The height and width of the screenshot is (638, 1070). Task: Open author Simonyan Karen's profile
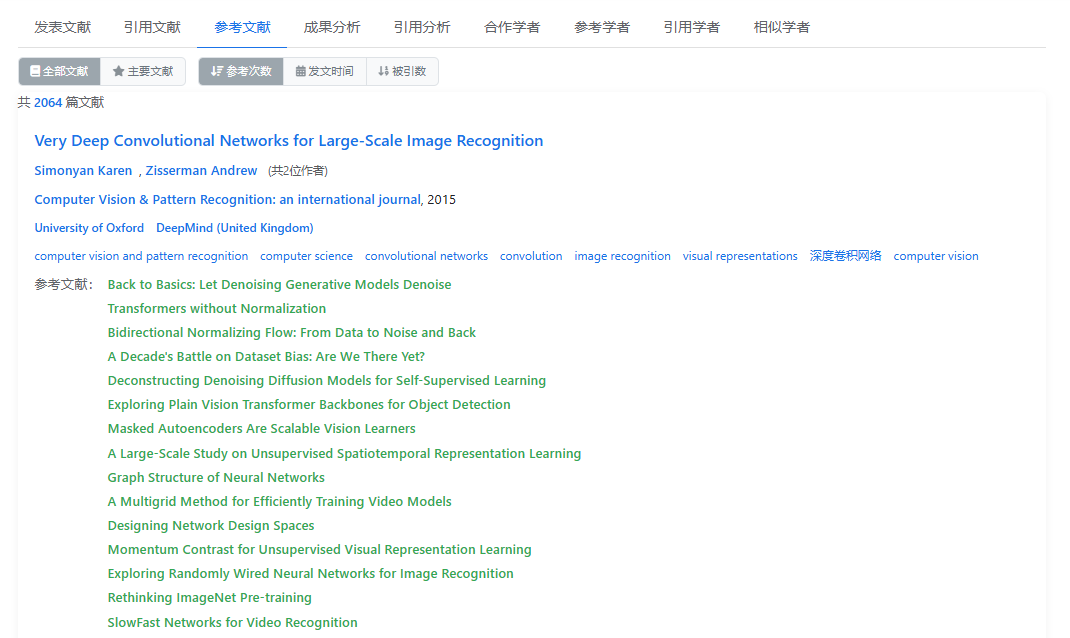[x=83, y=171]
